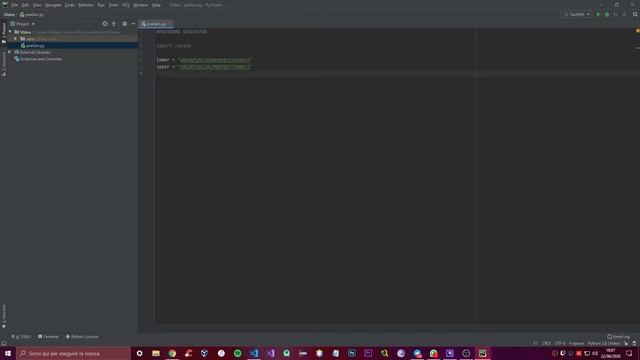
Task: Open the Event Log
Action: pyautogui.click(x=619, y=337)
